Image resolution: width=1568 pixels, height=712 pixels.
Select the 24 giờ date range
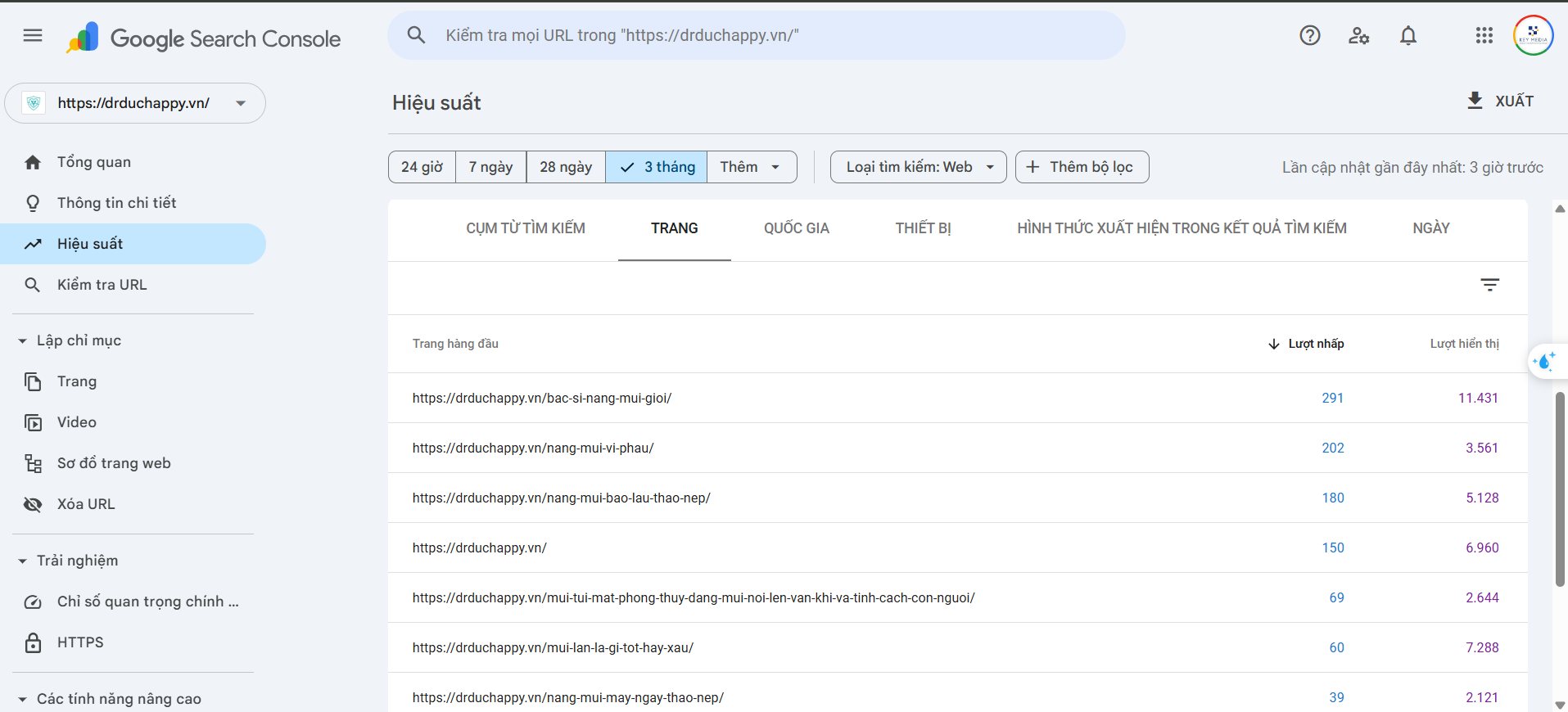point(422,167)
